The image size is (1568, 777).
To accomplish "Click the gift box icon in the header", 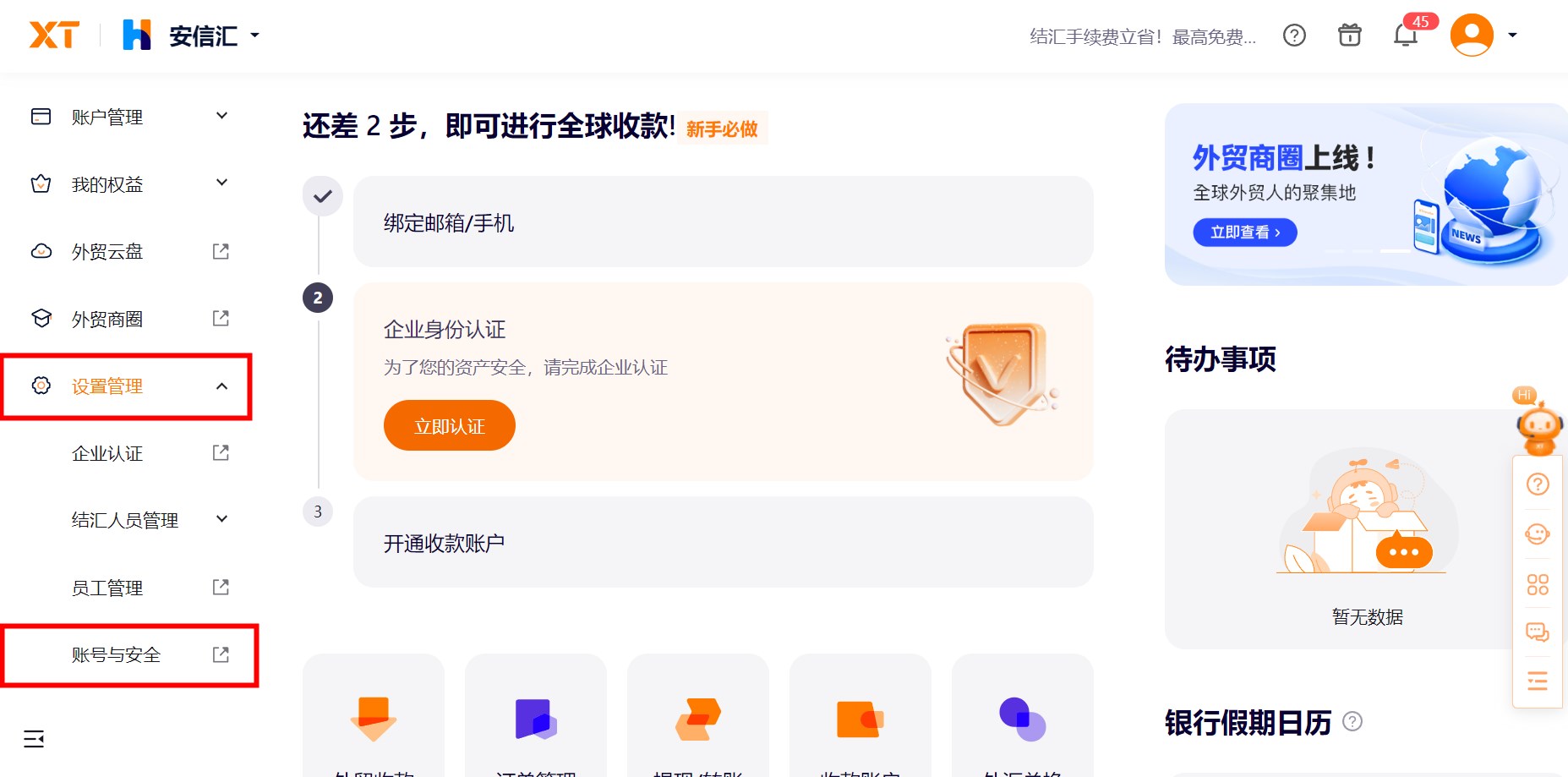I will pyautogui.click(x=1349, y=36).
